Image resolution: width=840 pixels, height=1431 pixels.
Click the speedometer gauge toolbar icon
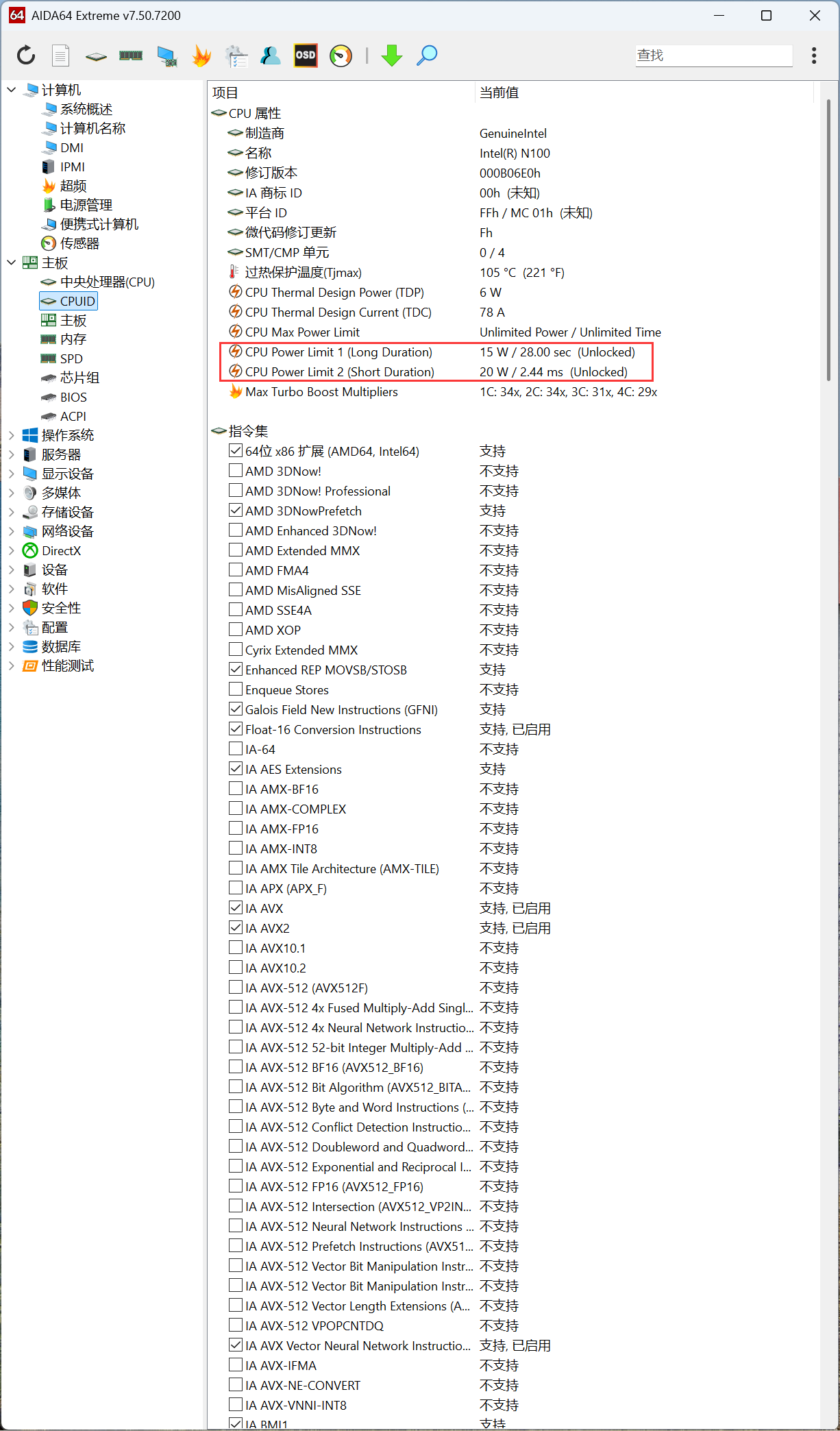tap(341, 56)
